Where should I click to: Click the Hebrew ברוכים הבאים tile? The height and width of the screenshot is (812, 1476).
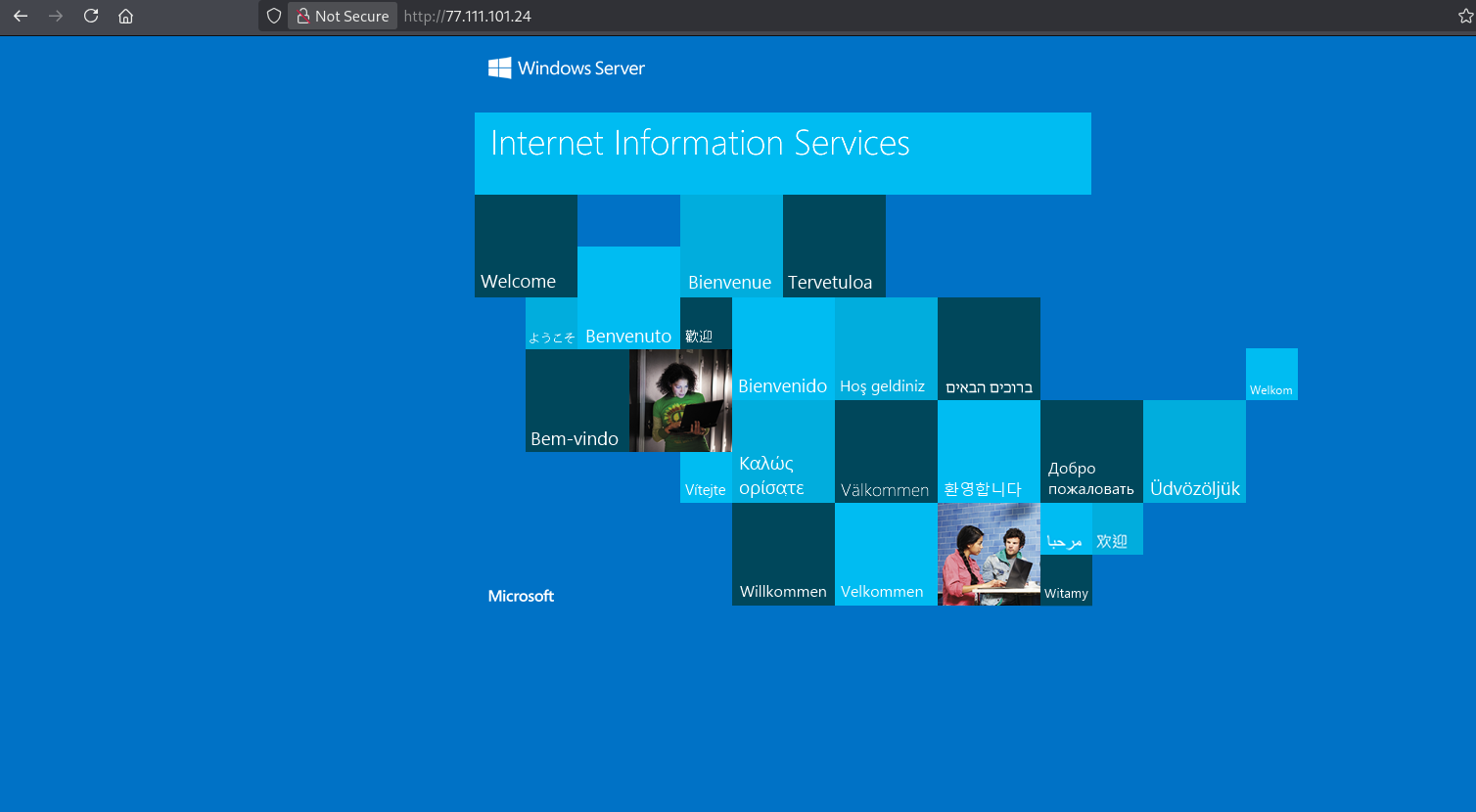[x=989, y=348]
